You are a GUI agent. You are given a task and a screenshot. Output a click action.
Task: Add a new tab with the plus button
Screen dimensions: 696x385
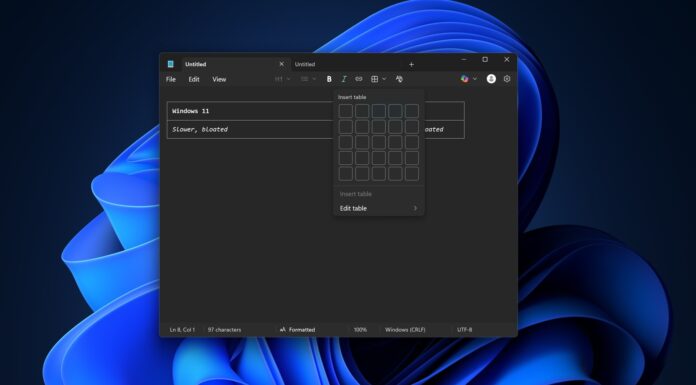click(x=411, y=64)
